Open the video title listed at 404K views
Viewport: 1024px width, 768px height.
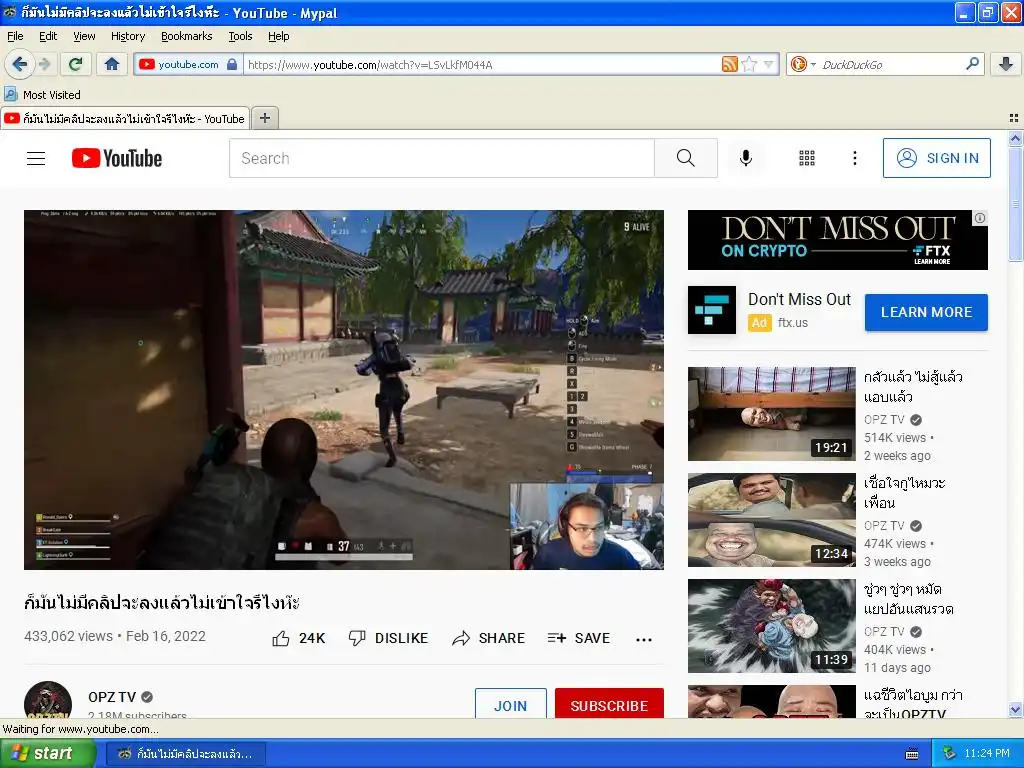[908, 599]
